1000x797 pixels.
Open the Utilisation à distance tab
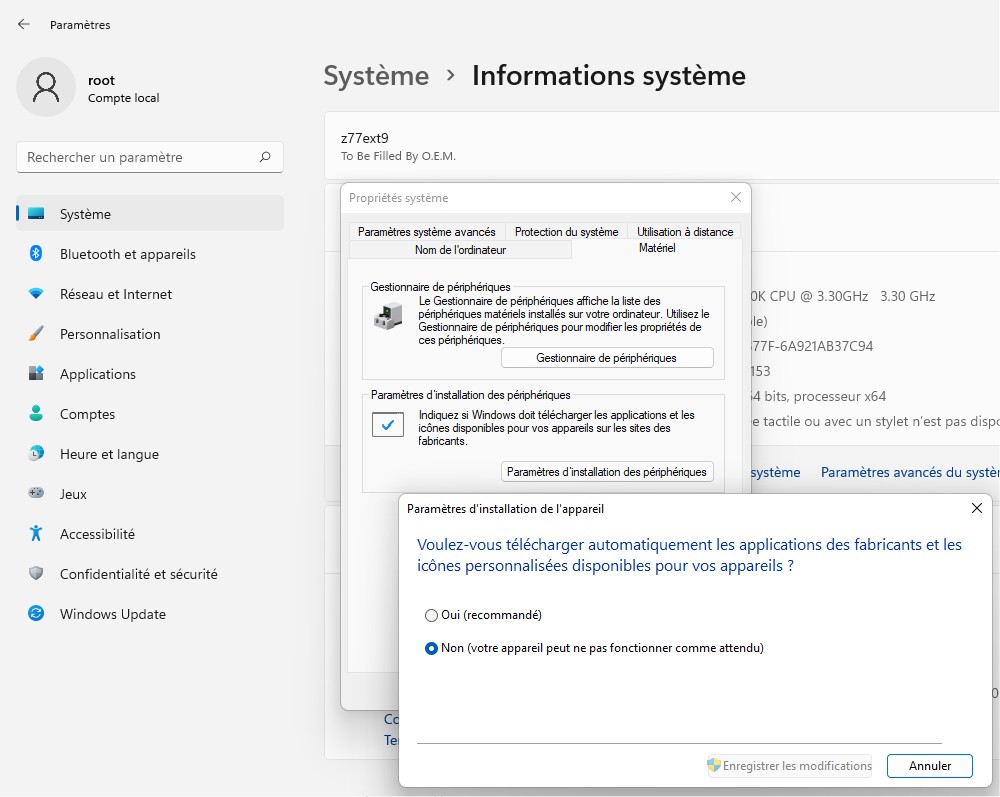[685, 231]
